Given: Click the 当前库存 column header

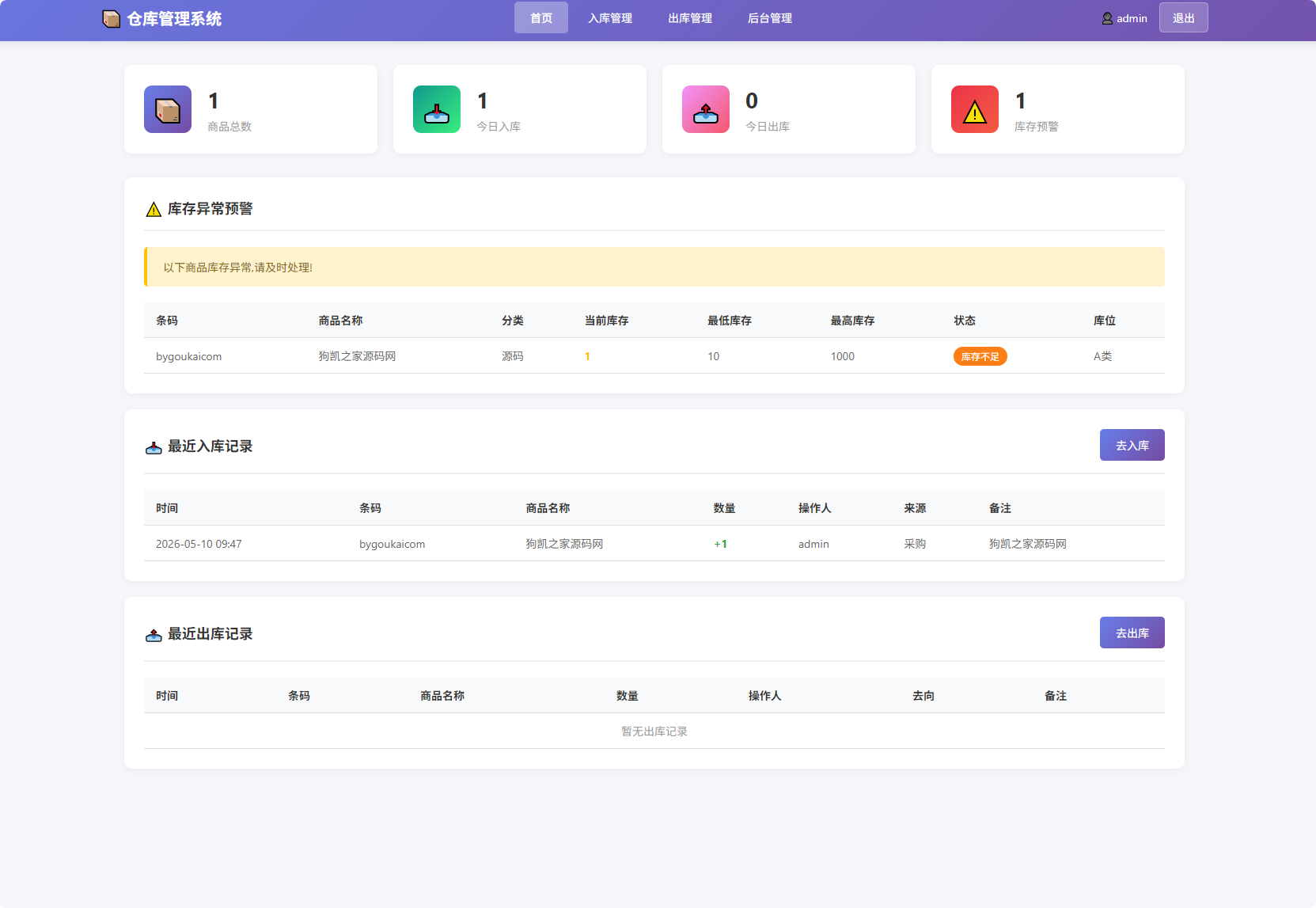Looking at the screenshot, I should [607, 321].
